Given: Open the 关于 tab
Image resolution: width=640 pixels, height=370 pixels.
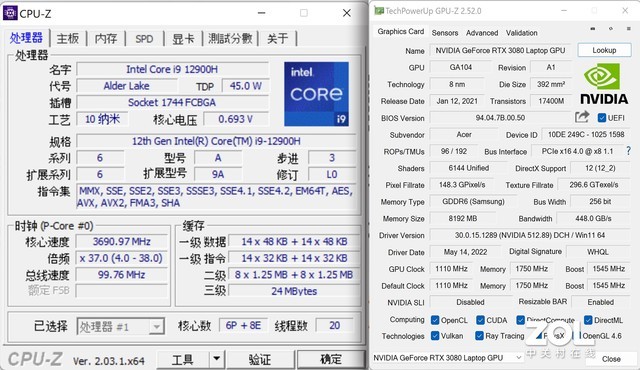Looking at the screenshot, I should [x=278, y=39].
